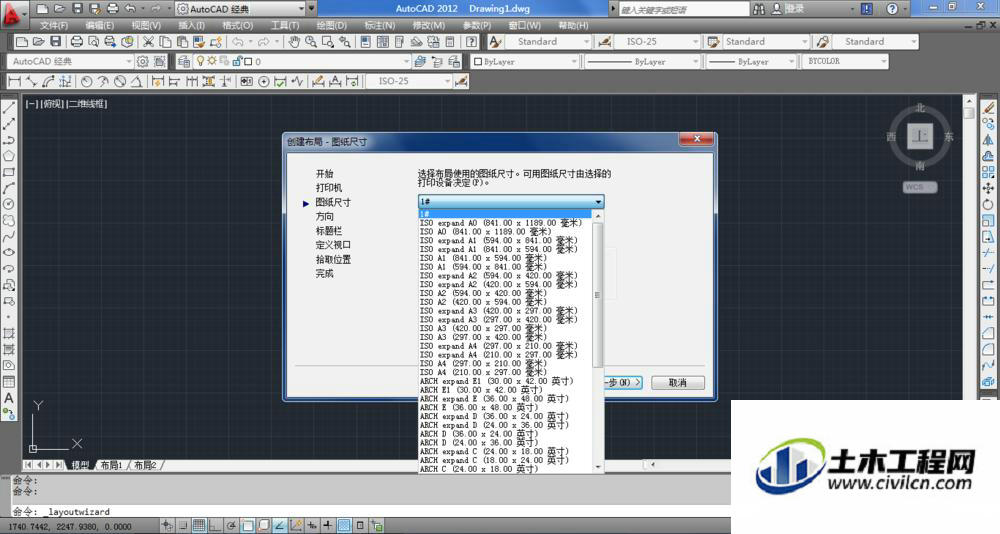Open the Text Style manager icon

(496, 41)
